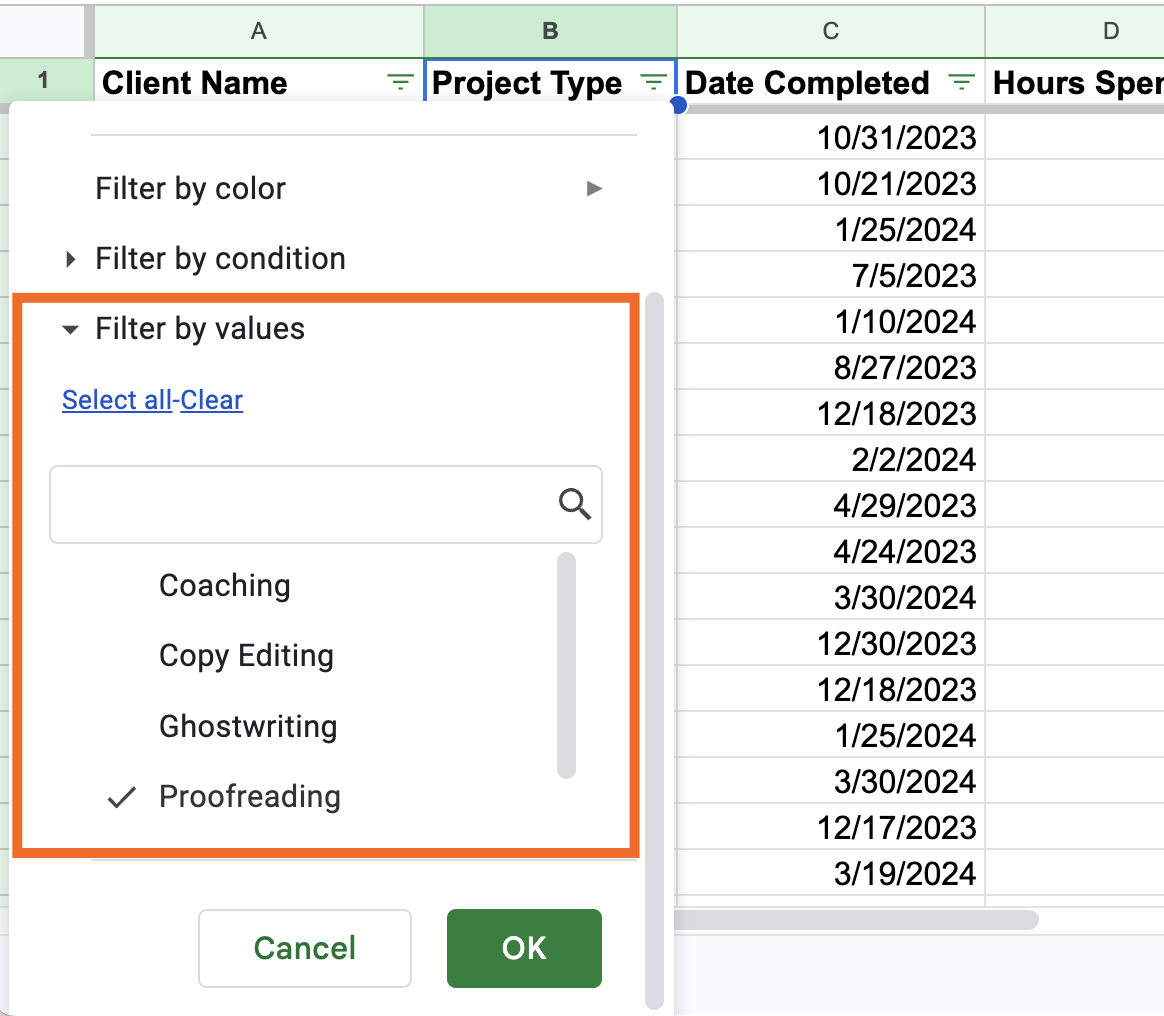Select column C header
The image size is (1164, 1016).
831,31
